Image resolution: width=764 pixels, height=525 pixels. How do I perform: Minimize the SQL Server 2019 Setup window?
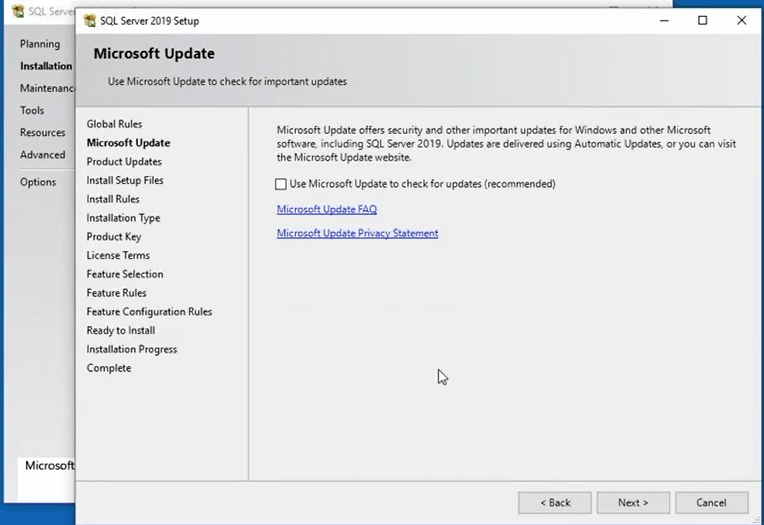(x=664, y=20)
